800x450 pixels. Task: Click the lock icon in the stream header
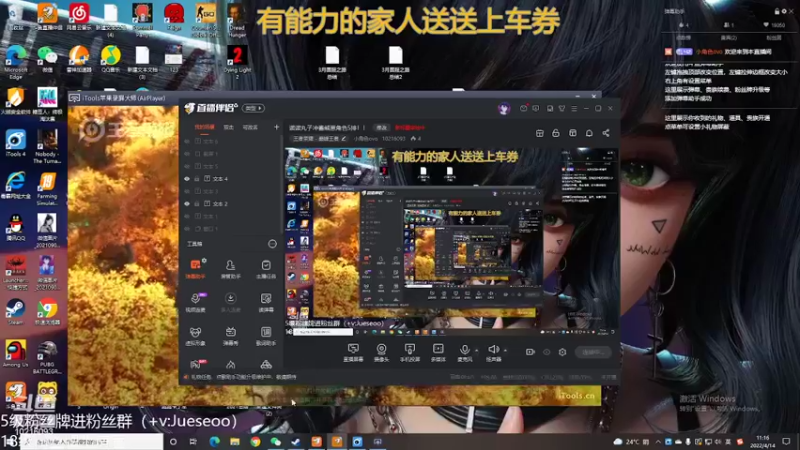[x=556, y=133]
